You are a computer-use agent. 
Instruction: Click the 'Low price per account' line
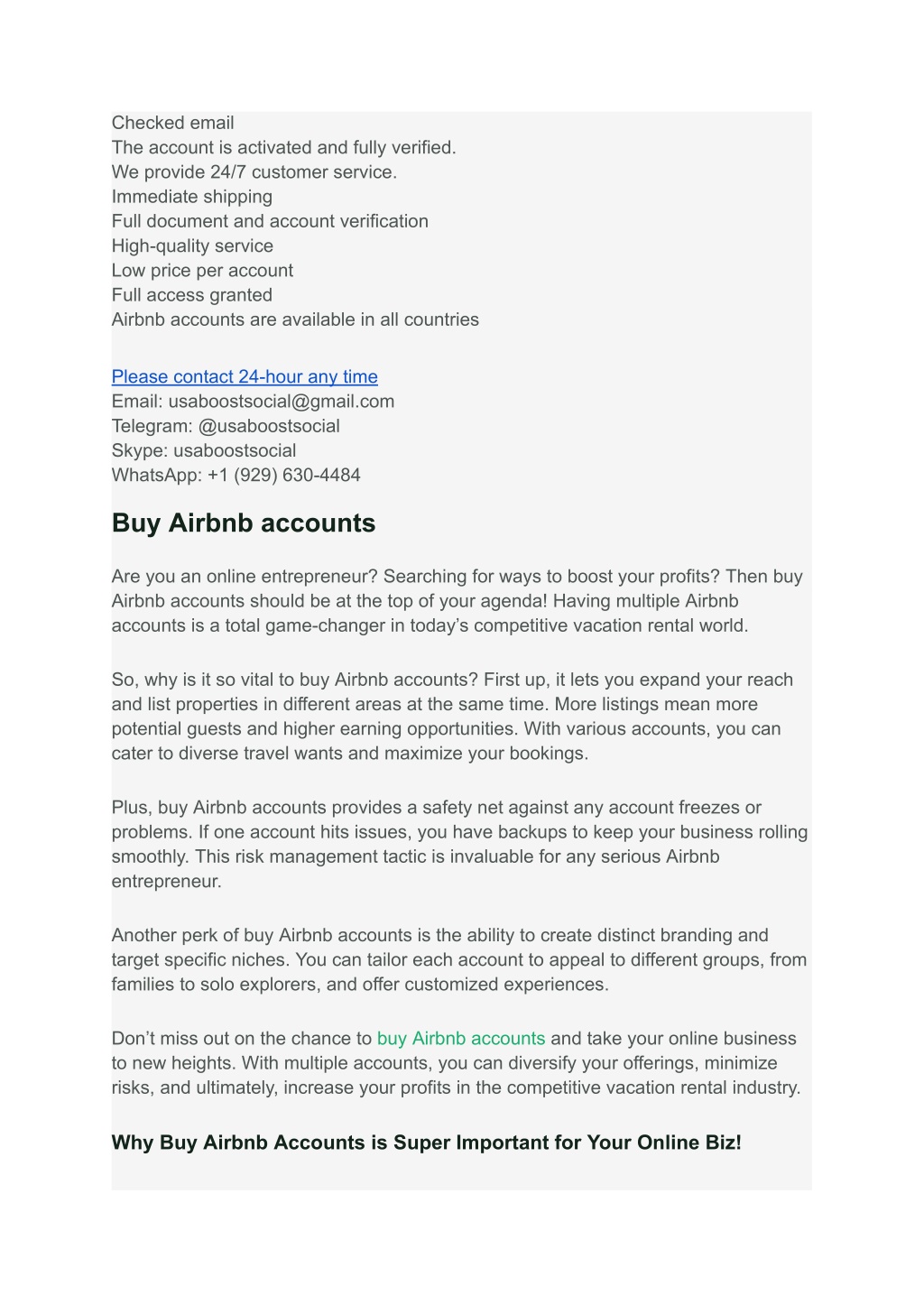click(x=203, y=270)
